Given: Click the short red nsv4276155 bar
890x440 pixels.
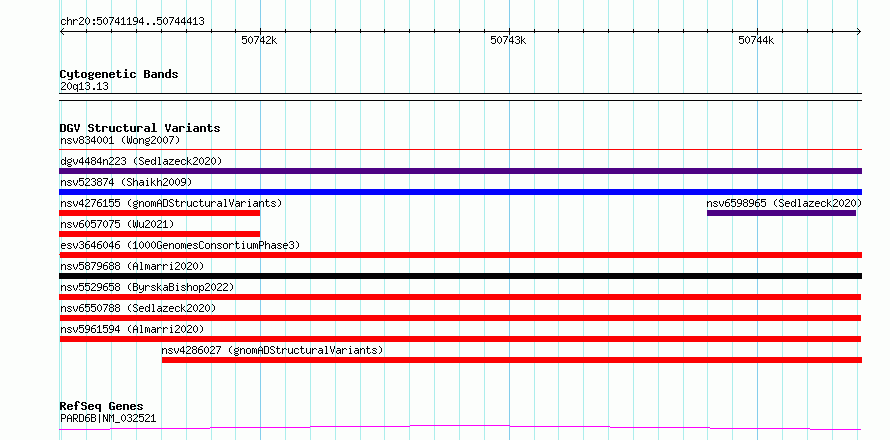Looking at the screenshot, I should point(159,213).
